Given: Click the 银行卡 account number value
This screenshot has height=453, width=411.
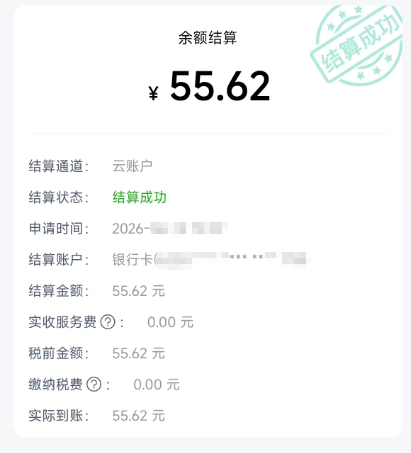Looking at the screenshot, I should pyautogui.click(x=211, y=259).
